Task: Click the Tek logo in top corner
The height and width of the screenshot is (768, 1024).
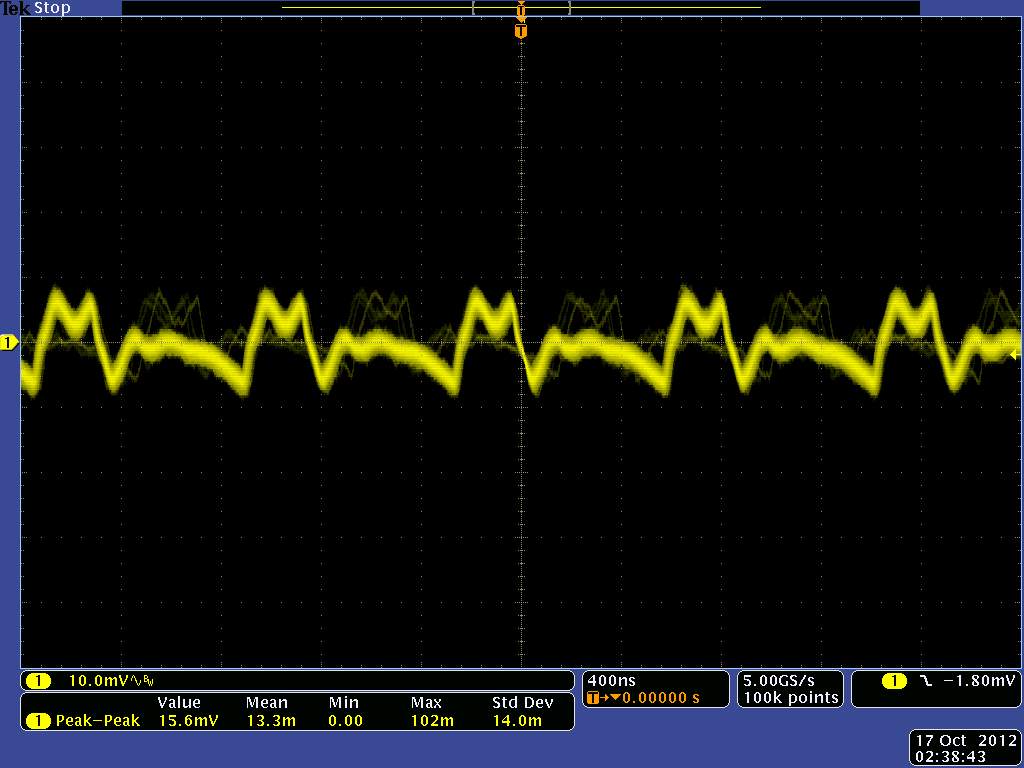Action: 16,8
